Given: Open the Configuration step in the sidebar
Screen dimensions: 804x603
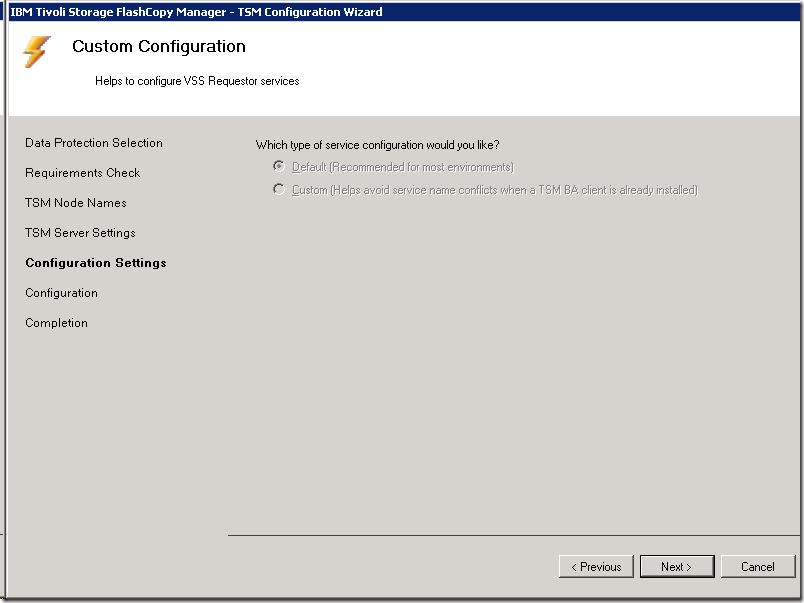Looking at the screenshot, I should pyautogui.click(x=61, y=293).
